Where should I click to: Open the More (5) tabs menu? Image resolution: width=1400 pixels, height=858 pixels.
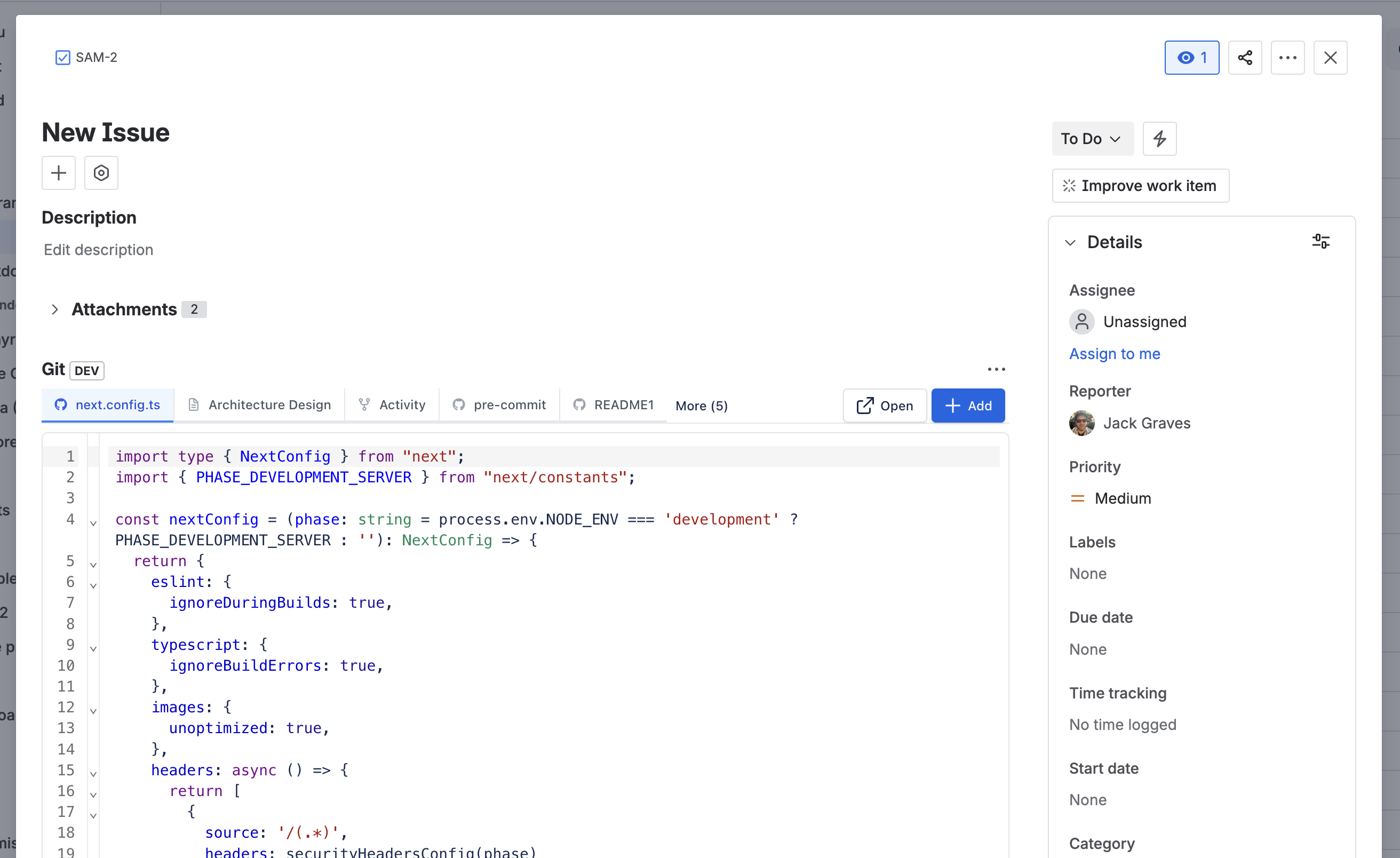point(701,406)
